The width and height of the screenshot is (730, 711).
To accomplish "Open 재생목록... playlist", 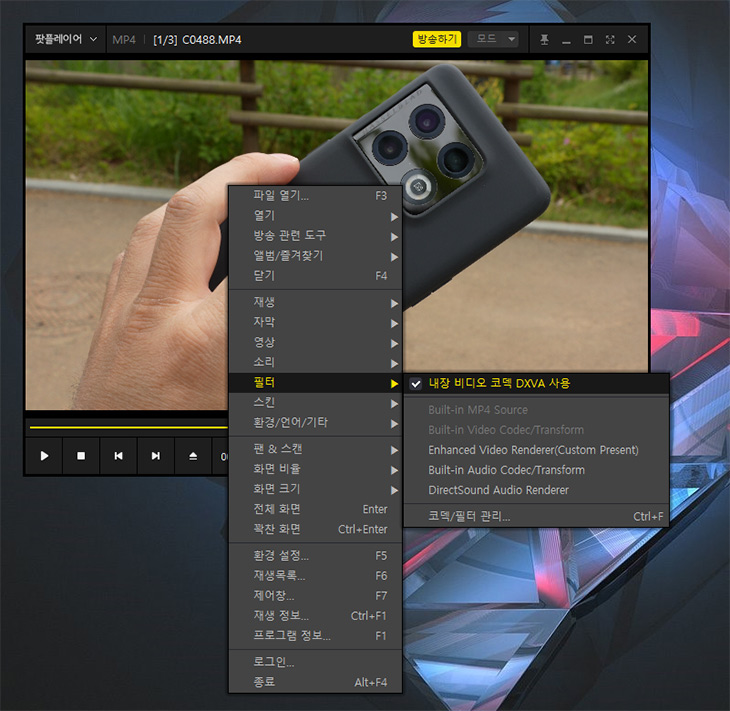I will point(315,576).
